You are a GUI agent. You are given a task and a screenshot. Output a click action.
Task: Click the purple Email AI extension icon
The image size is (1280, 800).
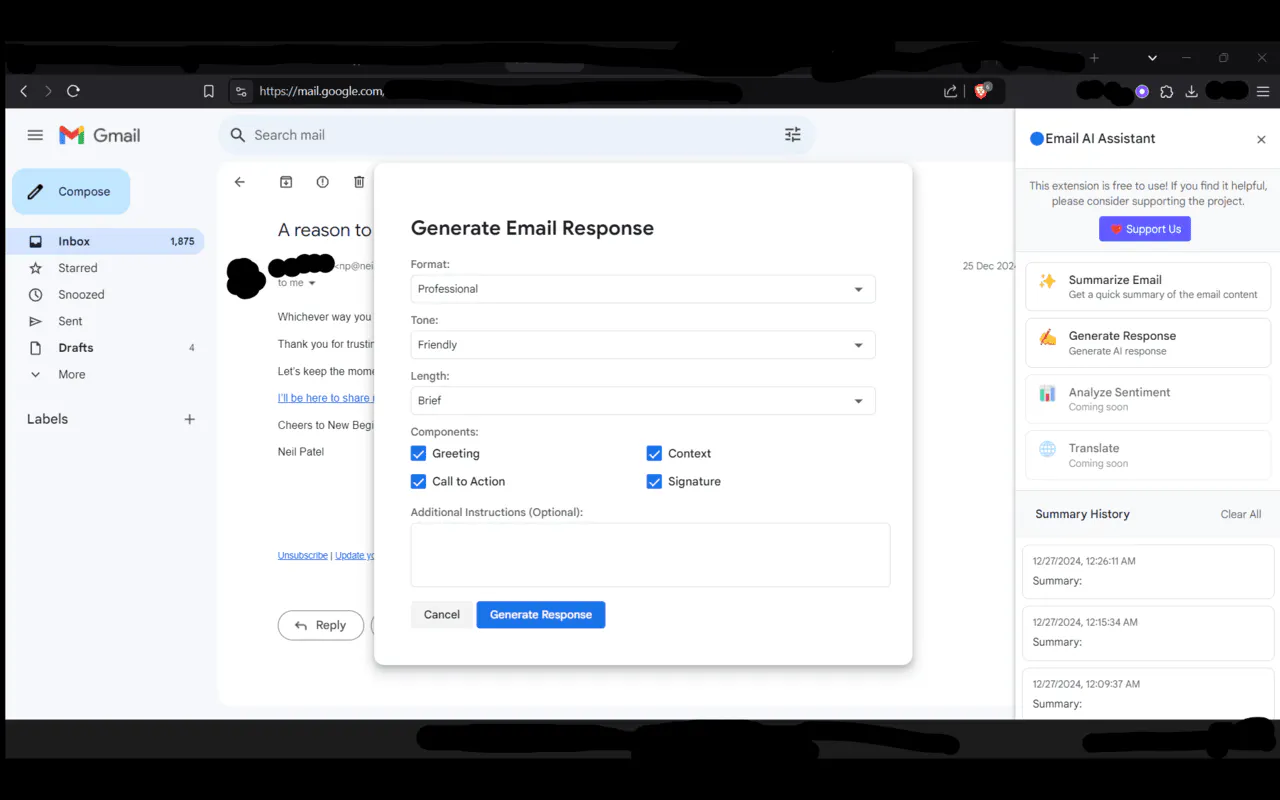point(1142,91)
